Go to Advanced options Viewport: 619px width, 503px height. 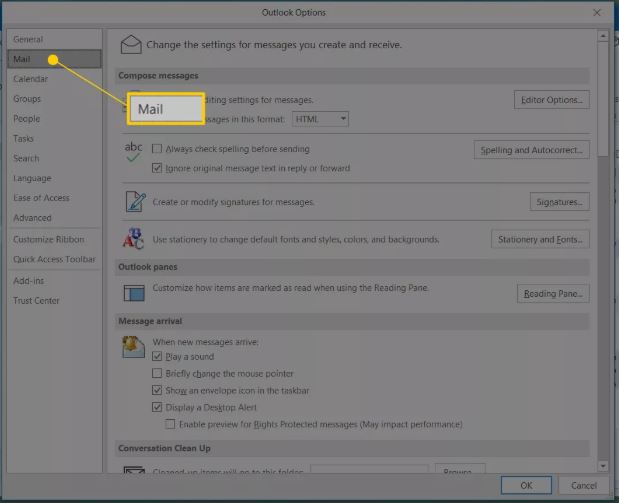point(54,218)
